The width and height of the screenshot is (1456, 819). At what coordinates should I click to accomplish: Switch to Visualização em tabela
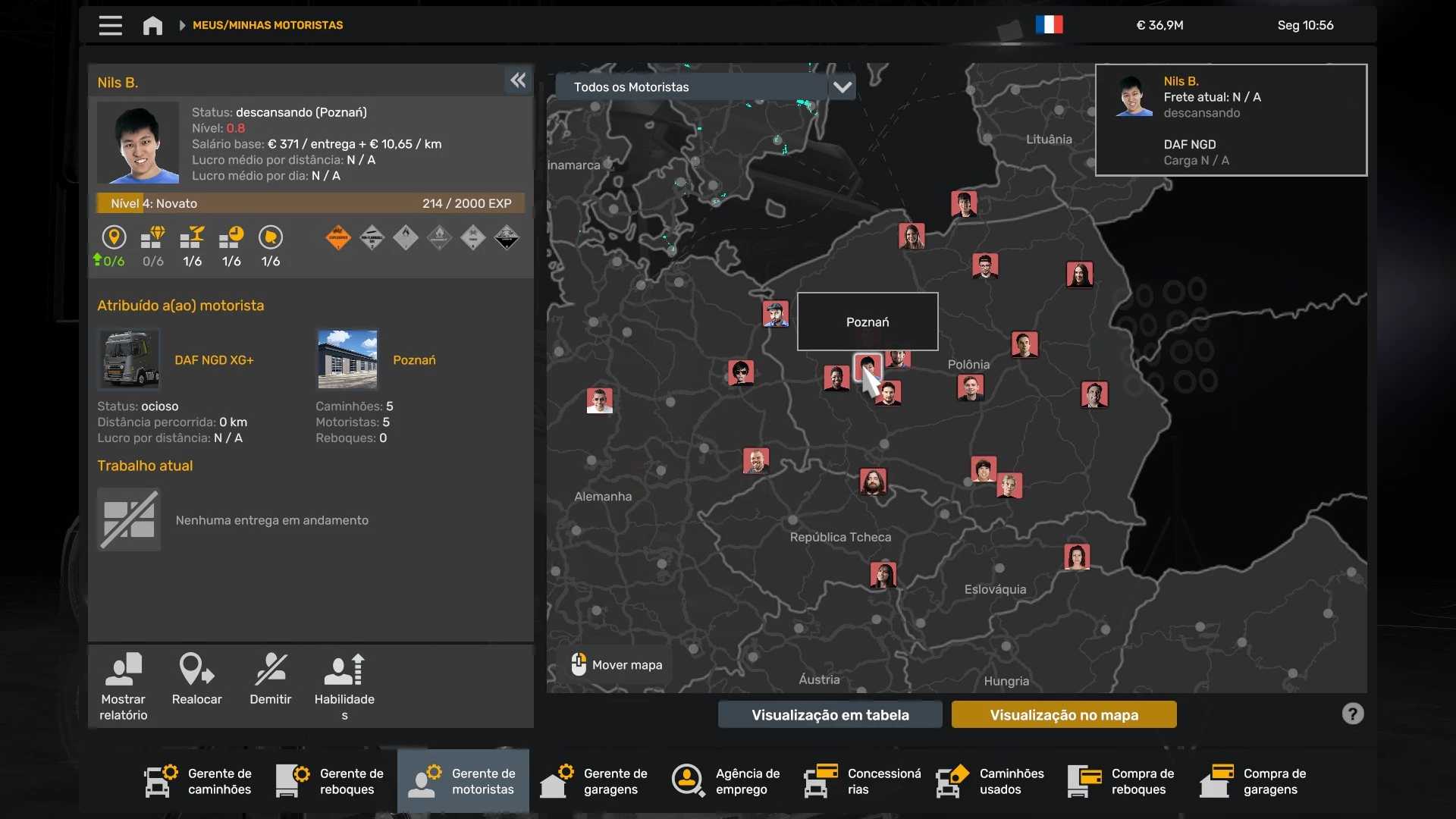point(830,714)
